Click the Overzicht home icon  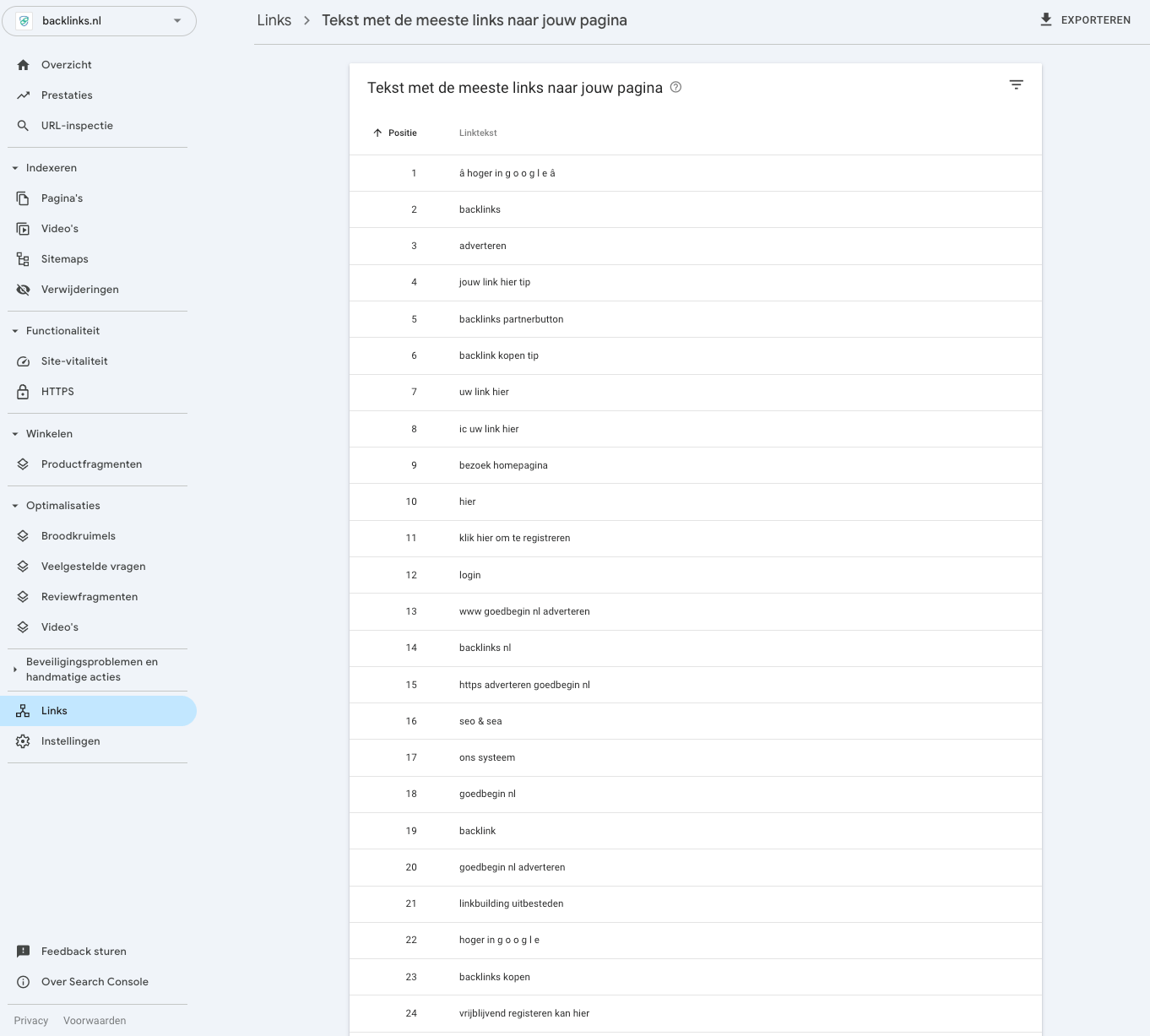[x=23, y=64]
